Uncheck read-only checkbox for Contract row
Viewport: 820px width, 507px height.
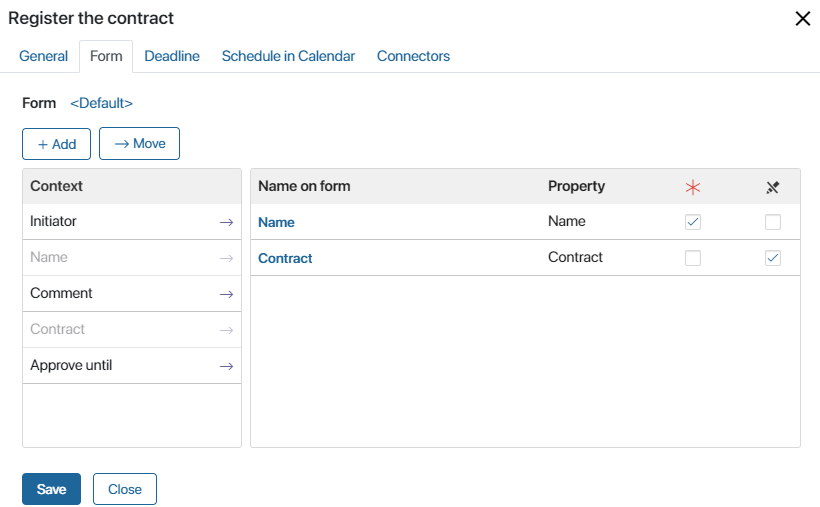(773, 258)
